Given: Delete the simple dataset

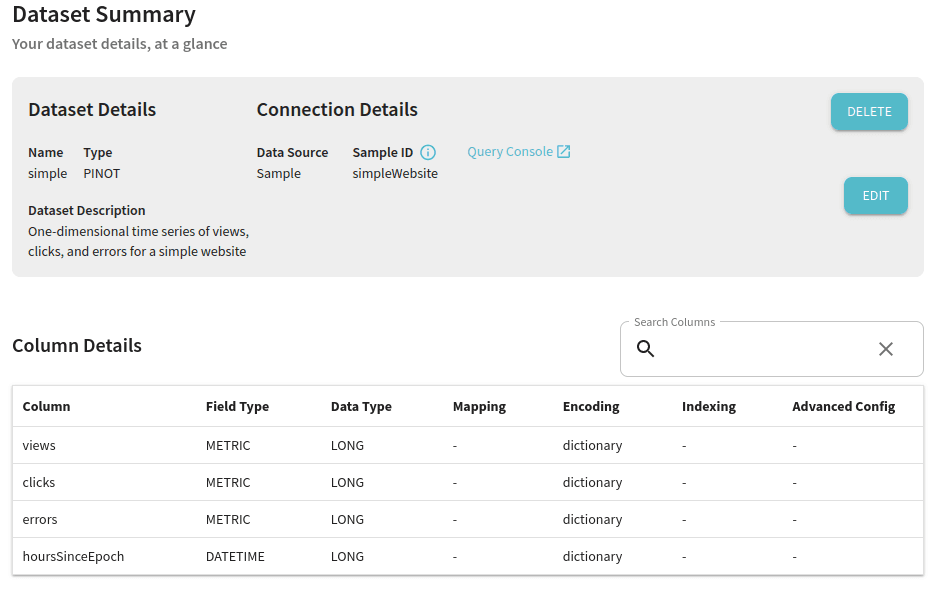Looking at the screenshot, I should [x=869, y=111].
